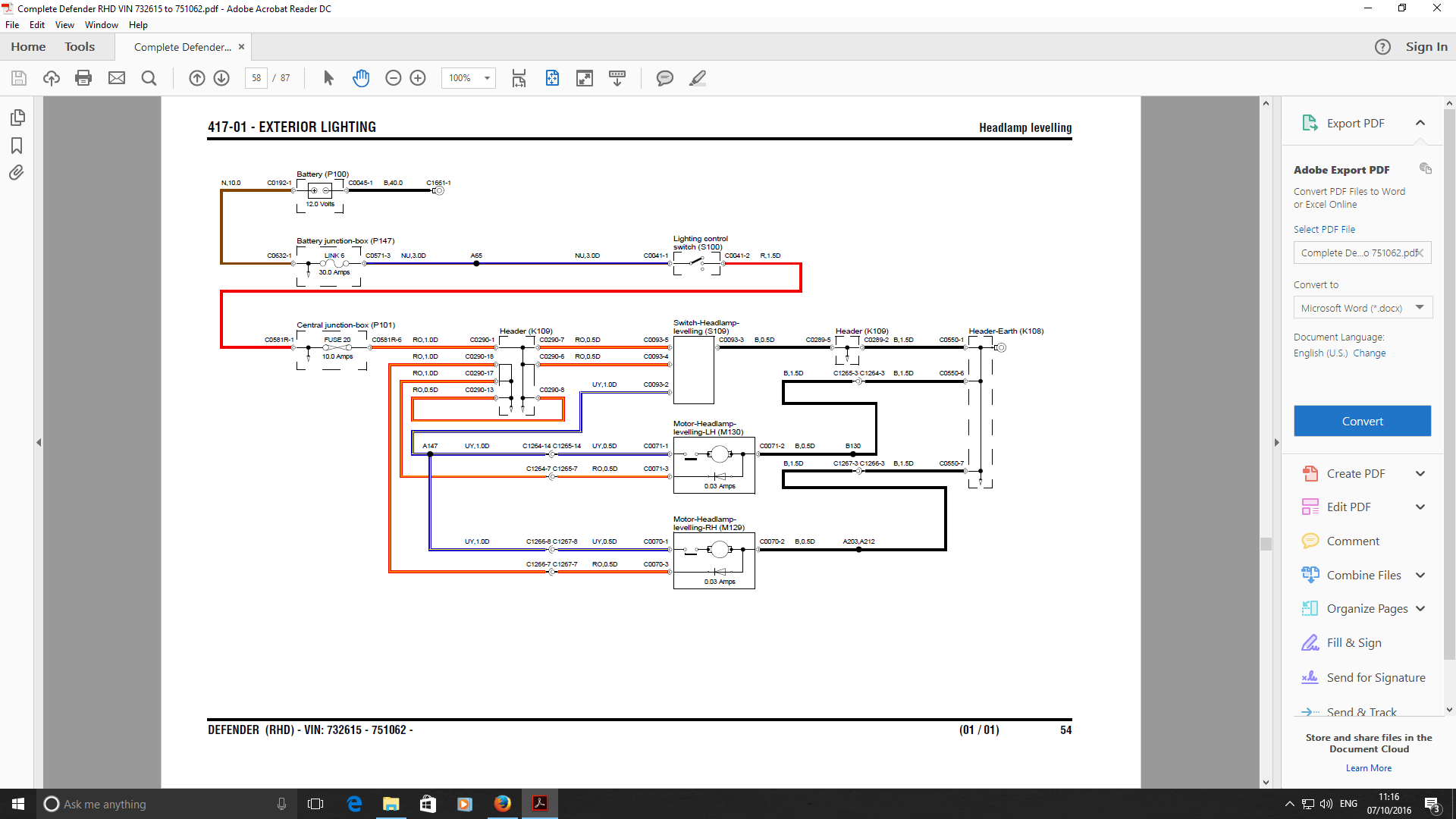Click the Save file icon

[x=19, y=78]
